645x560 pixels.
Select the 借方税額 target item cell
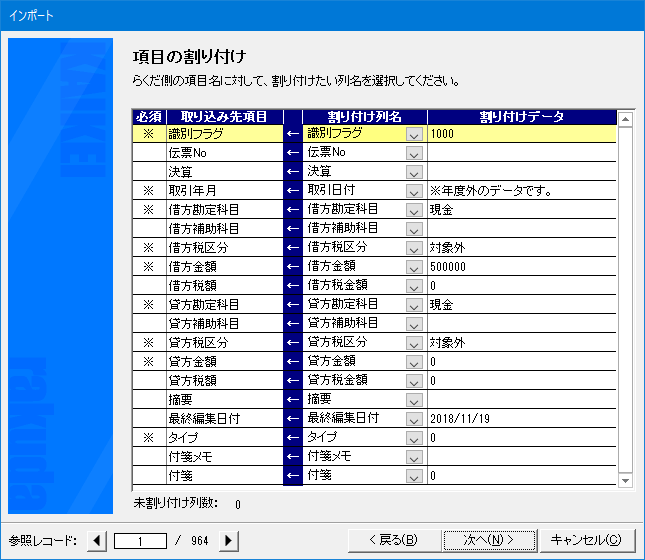225,285
